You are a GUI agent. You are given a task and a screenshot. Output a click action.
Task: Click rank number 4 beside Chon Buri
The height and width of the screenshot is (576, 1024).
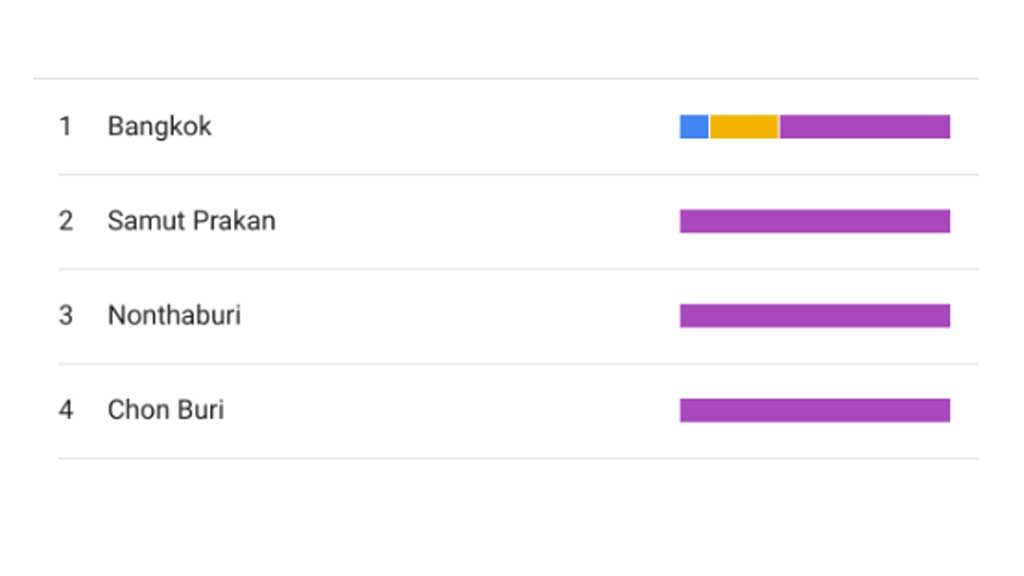point(65,410)
